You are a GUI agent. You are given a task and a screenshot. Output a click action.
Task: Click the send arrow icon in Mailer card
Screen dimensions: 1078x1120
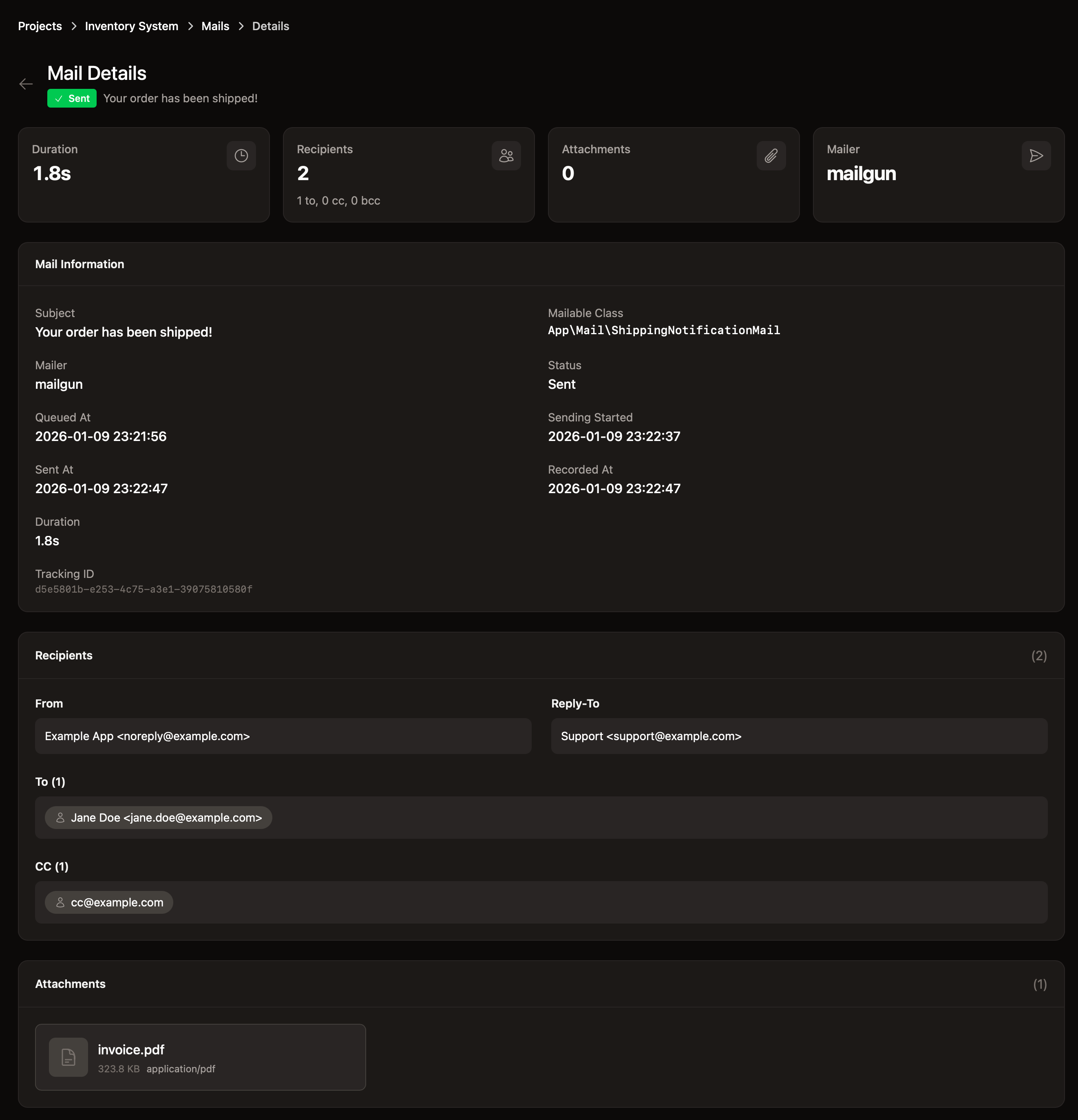click(1036, 156)
